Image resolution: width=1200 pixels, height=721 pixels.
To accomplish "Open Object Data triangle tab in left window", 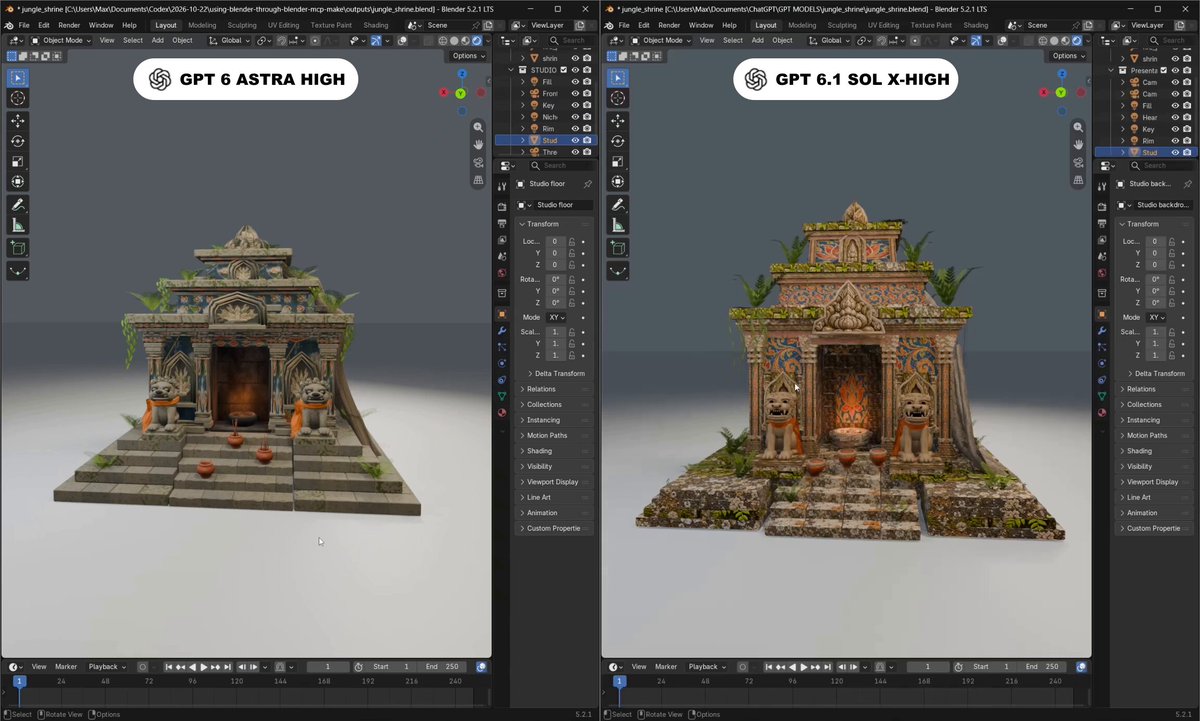I will point(502,396).
